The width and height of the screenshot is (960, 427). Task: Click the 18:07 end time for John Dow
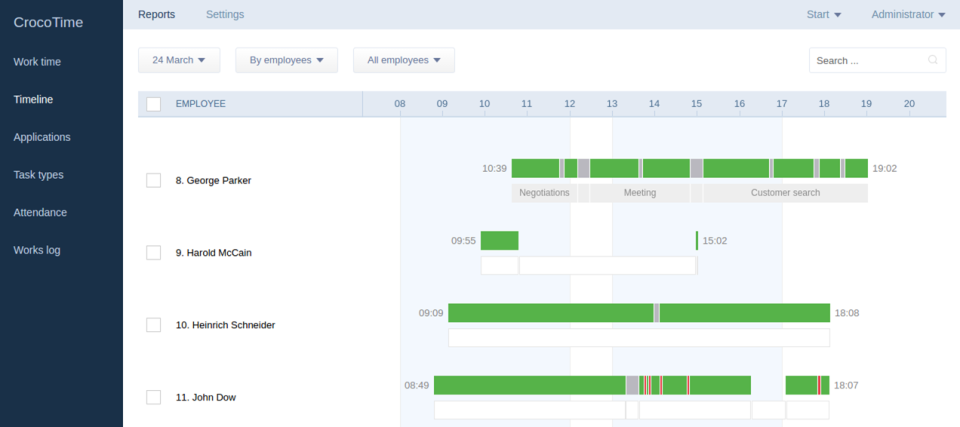coord(846,385)
